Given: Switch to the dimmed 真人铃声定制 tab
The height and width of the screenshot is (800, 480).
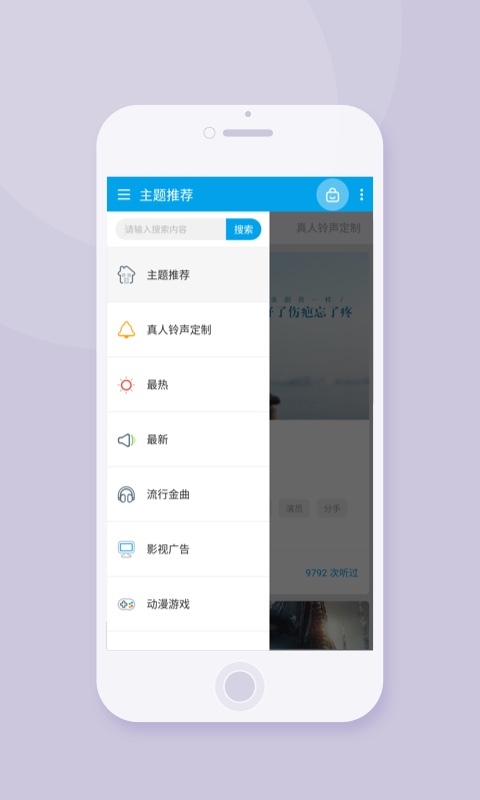Looking at the screenshot, I should (x=329, y=228).
